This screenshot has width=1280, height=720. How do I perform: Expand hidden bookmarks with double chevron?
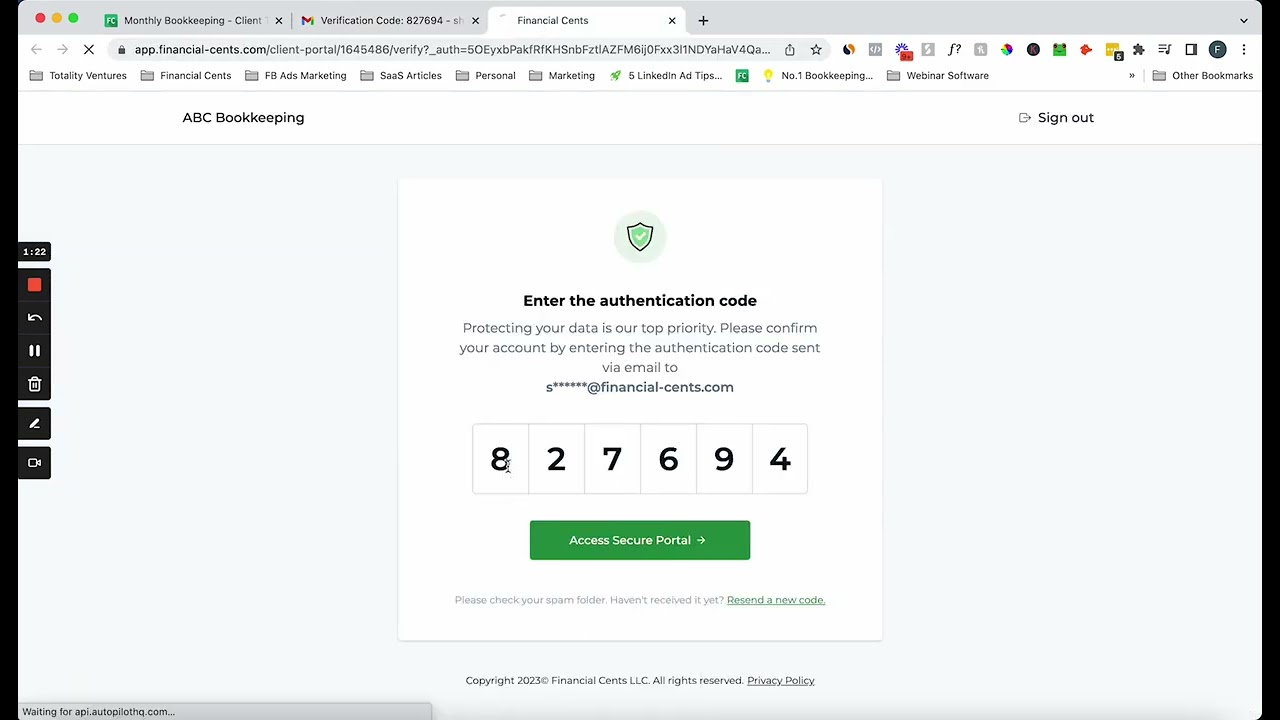1132,76
